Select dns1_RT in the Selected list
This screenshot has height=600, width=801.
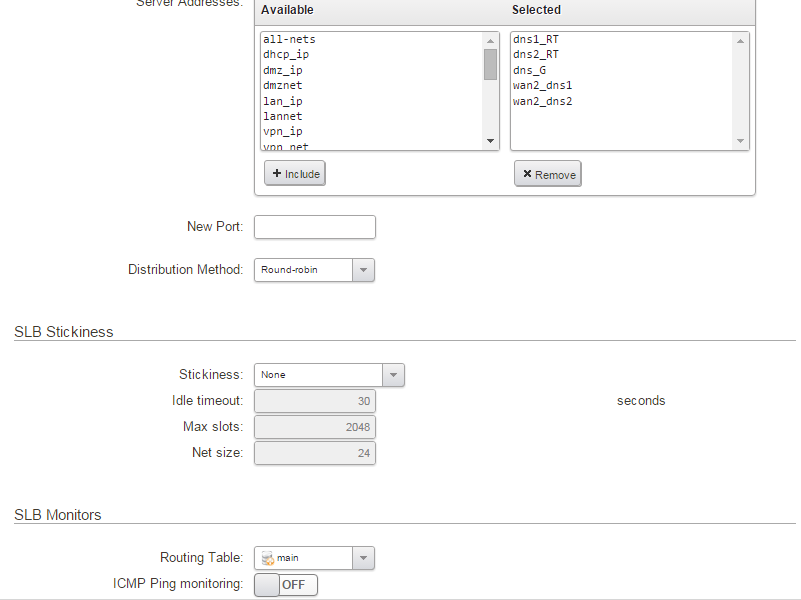tap(535, 39)
